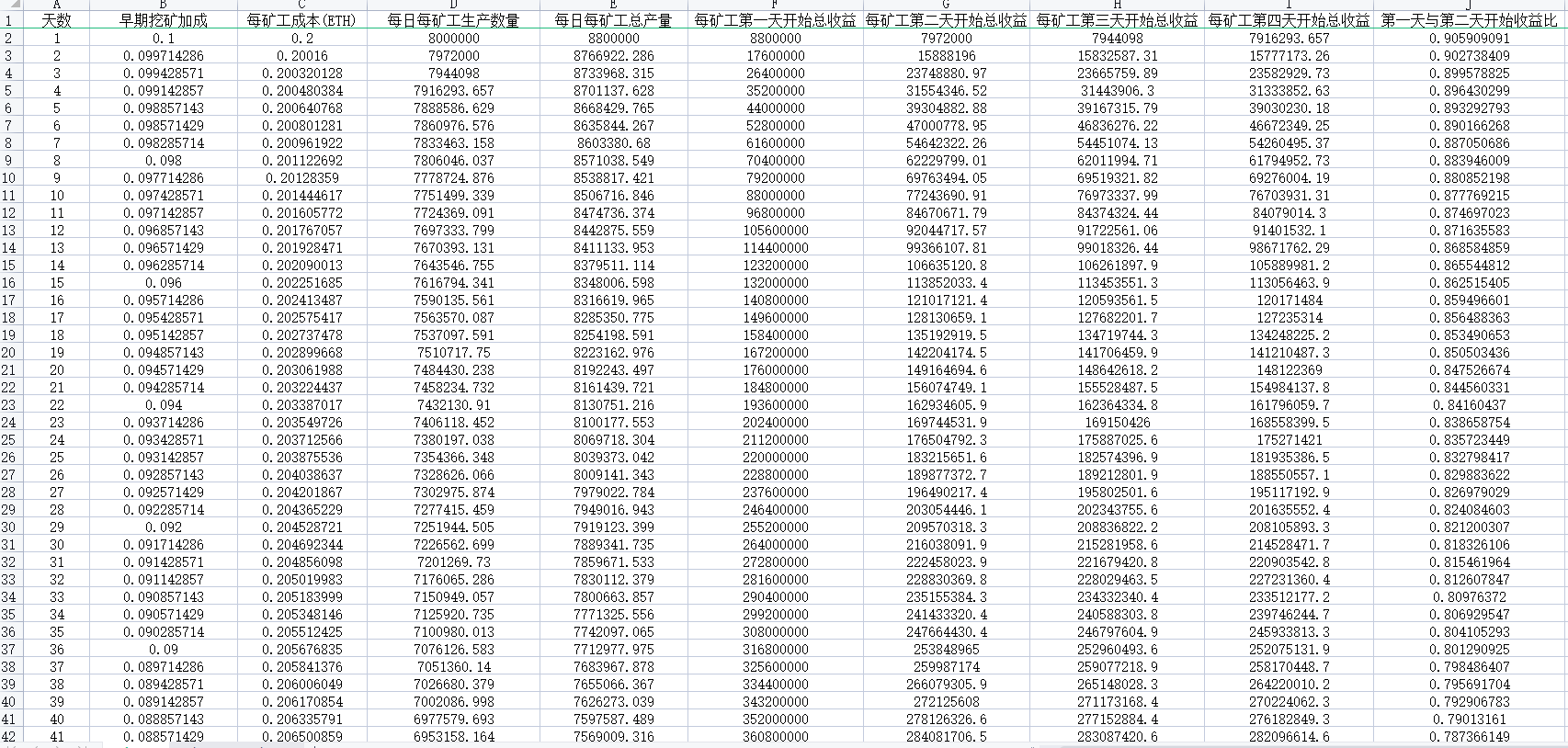Select cell with value 15888196
This screenshot has width=1568, height=748.
(x=946, y=55)
